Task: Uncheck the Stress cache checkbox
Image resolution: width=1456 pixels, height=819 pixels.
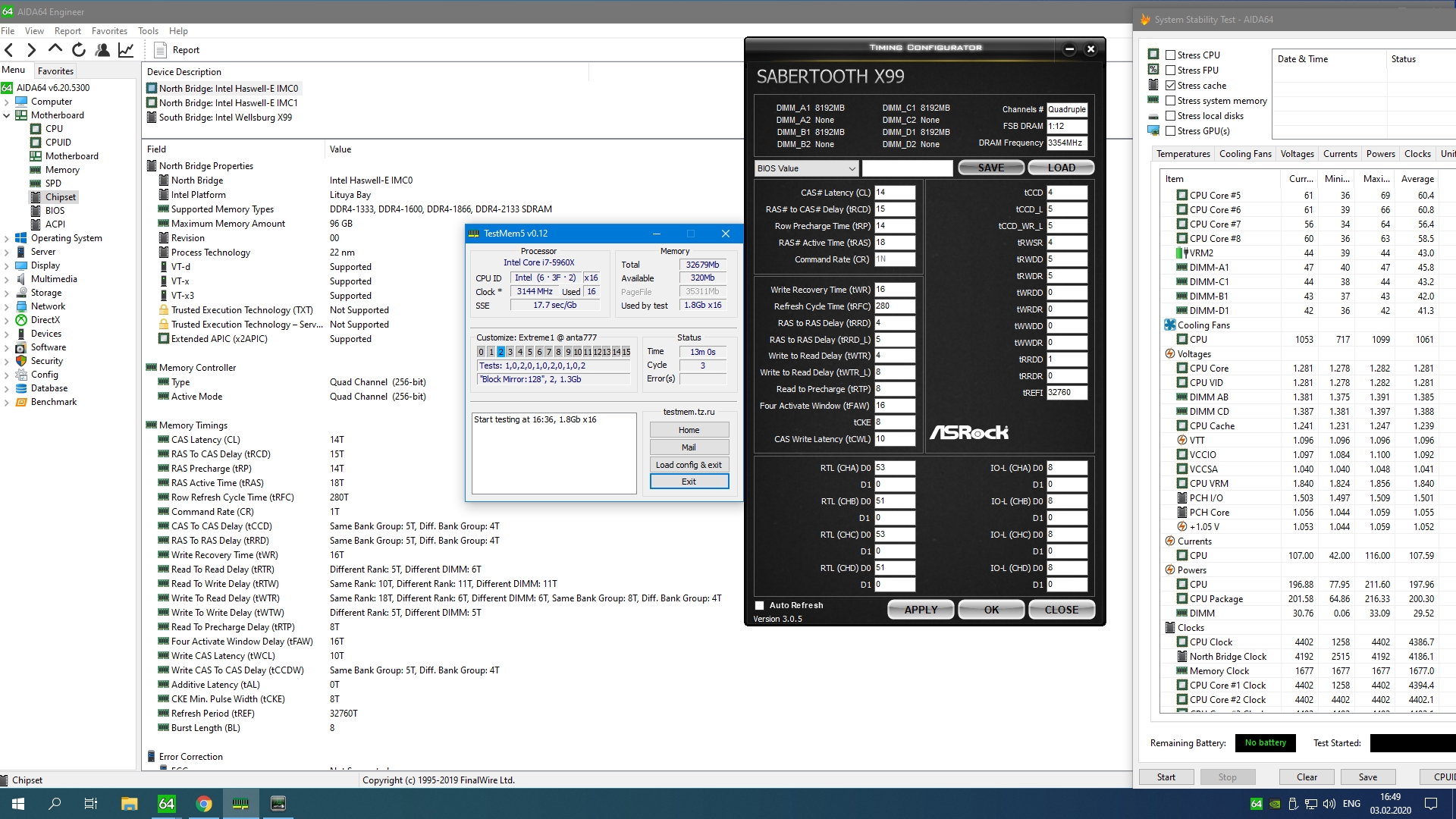Action: pyautogui.click(x=1170, y=86)
